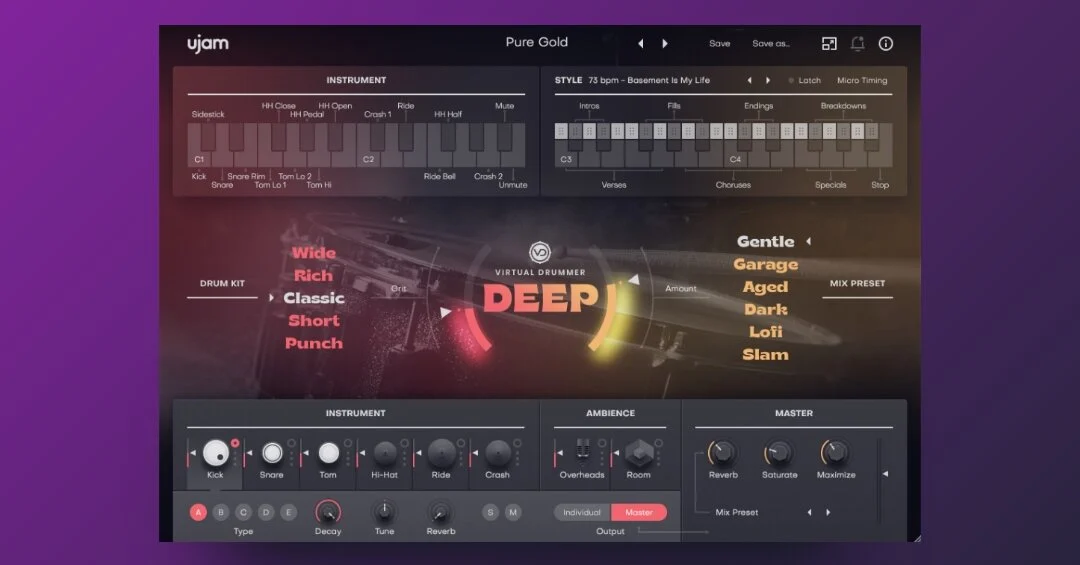This screenshot has height=565, width=1080.
Task: Open the info about icon
Action: [886, 43]
